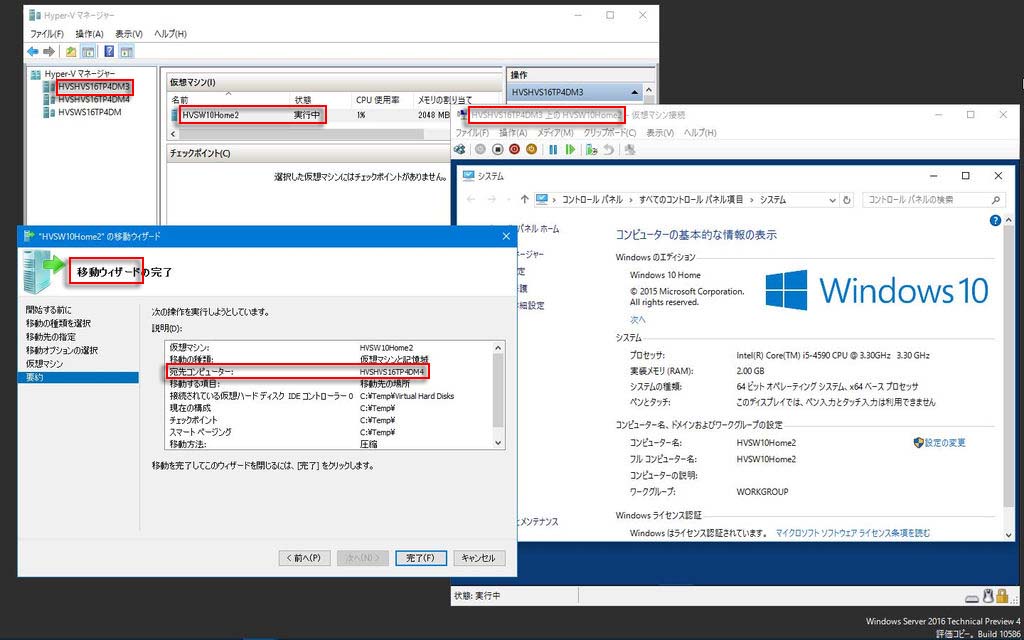Click the 宛先コンピューター row in summary list
Image resolution: width=1024 pixels, height=640 pixels.
click(x=297, y=372)
